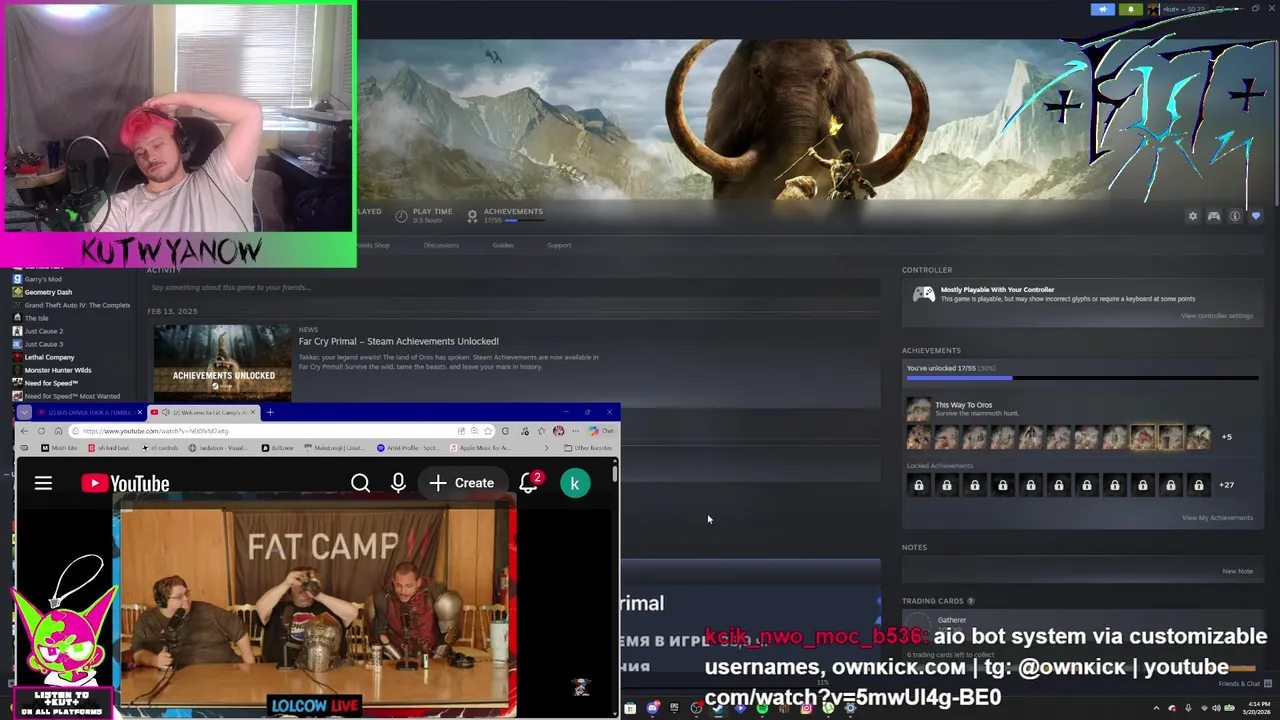Select The Isle in library list
Image resolution: width=1280 pixels, height=720 pixels.
pyautogui.click(x=36, y=318)
